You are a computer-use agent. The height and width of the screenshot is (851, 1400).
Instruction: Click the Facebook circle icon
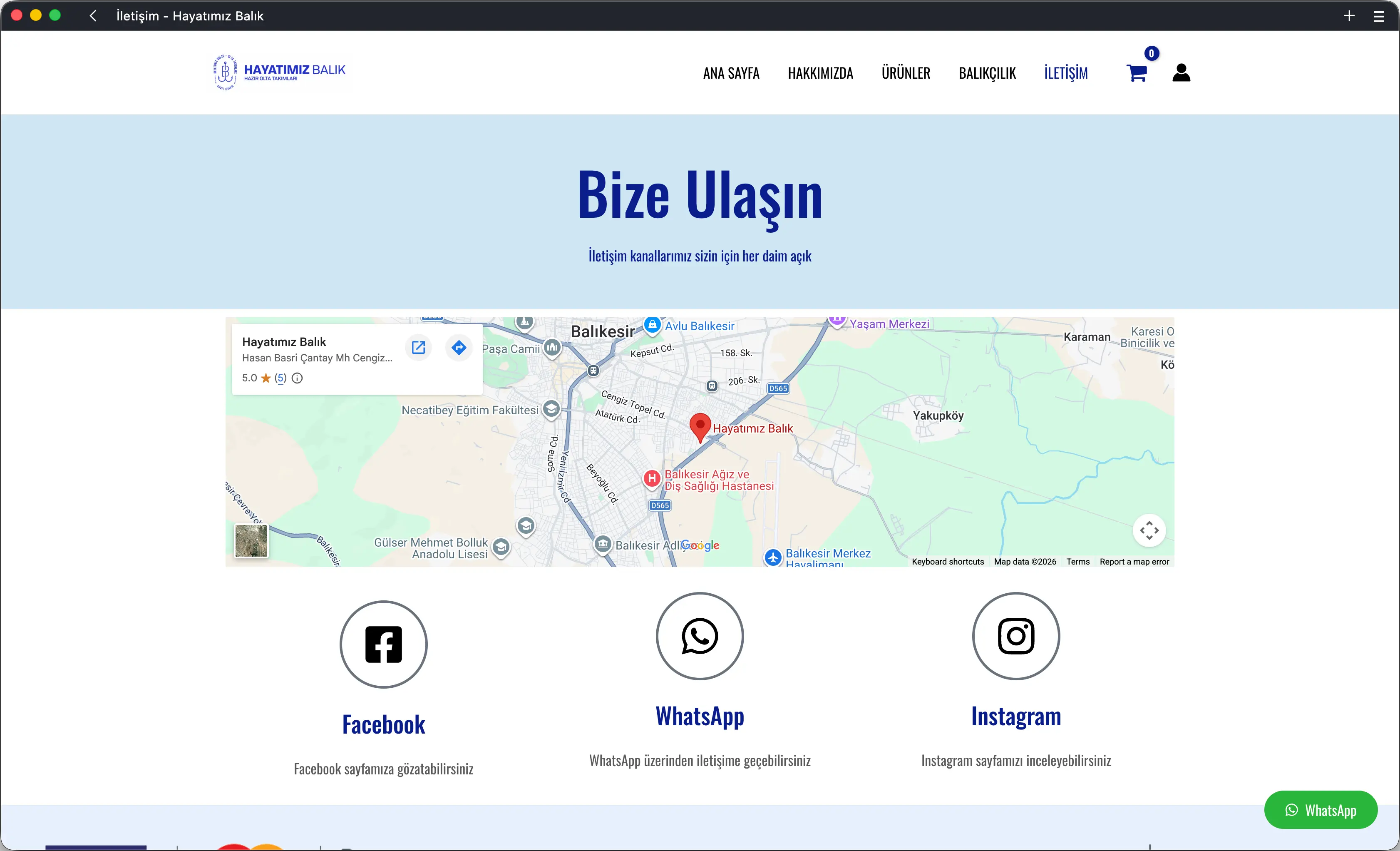pyautogui.click(x=384, y=644)
